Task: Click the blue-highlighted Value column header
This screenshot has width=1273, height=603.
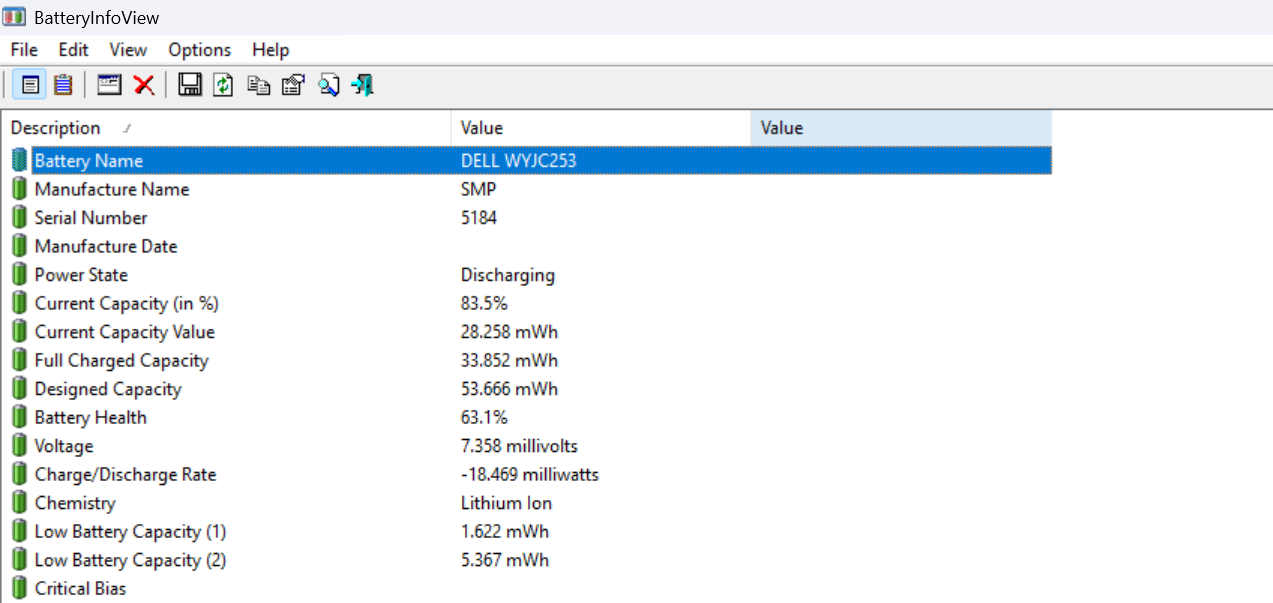Action: tap(901, 128)
